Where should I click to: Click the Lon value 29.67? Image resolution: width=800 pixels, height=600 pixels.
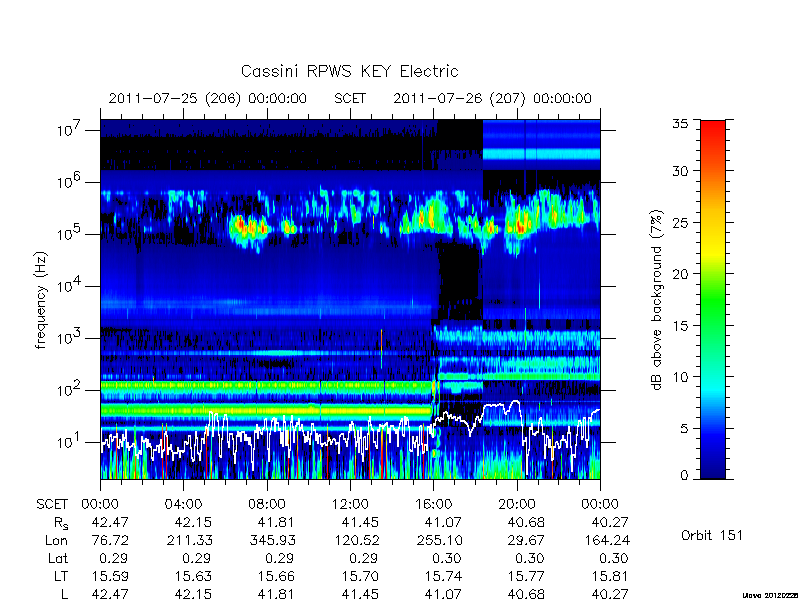tap(526, 540)
